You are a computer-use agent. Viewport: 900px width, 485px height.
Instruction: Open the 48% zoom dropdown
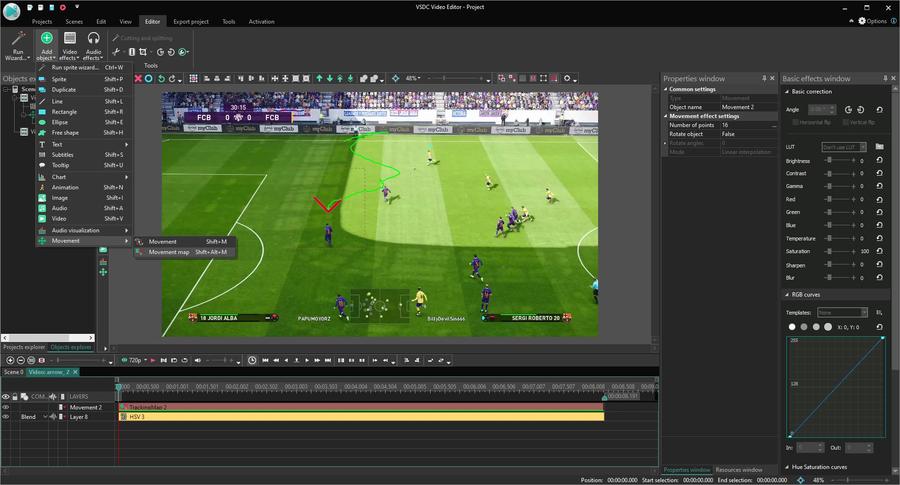(413, 79)
